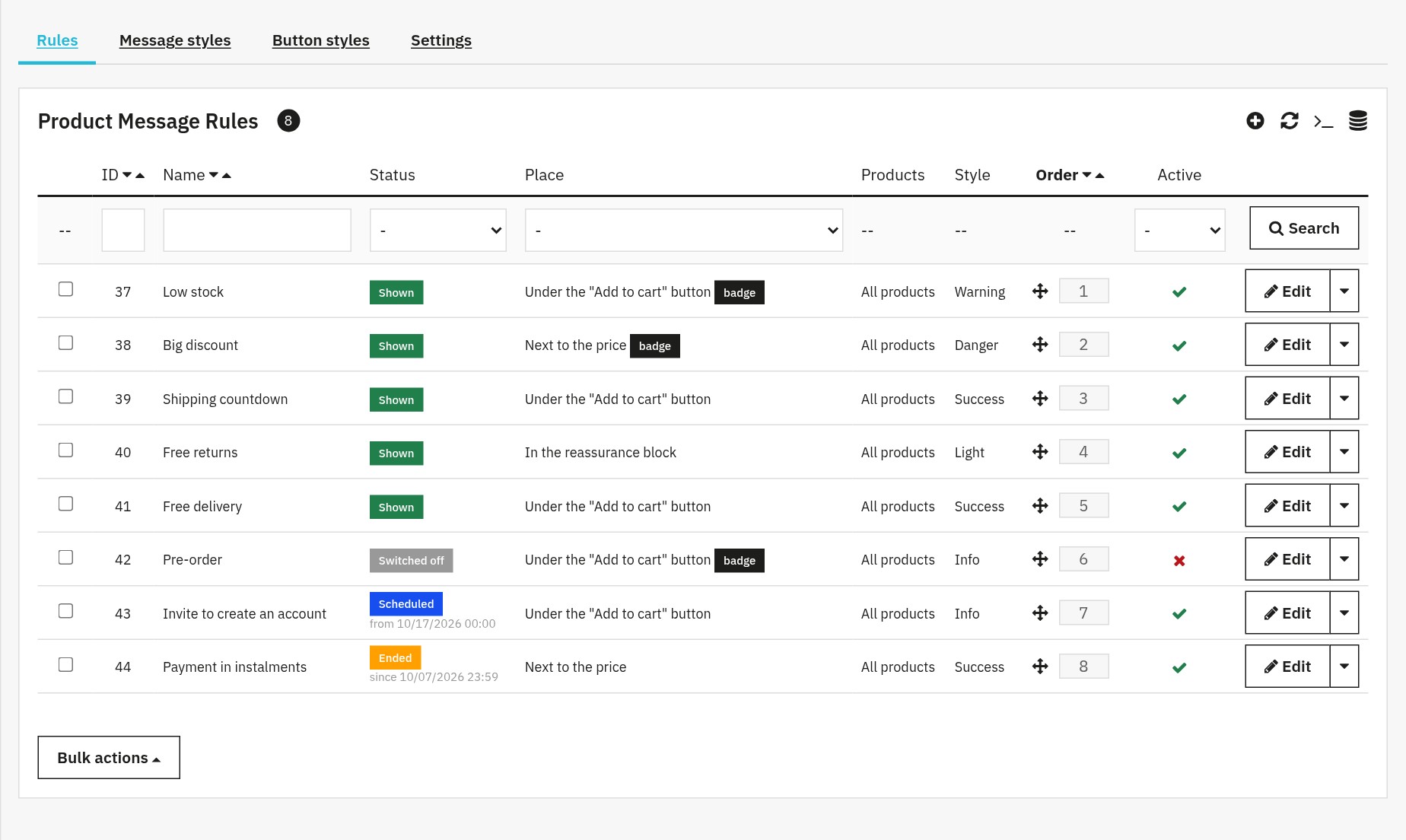The width and height of the screenshot is (1406, 840).
Task: Open Bulk actions menu
Action: [109, 757]
